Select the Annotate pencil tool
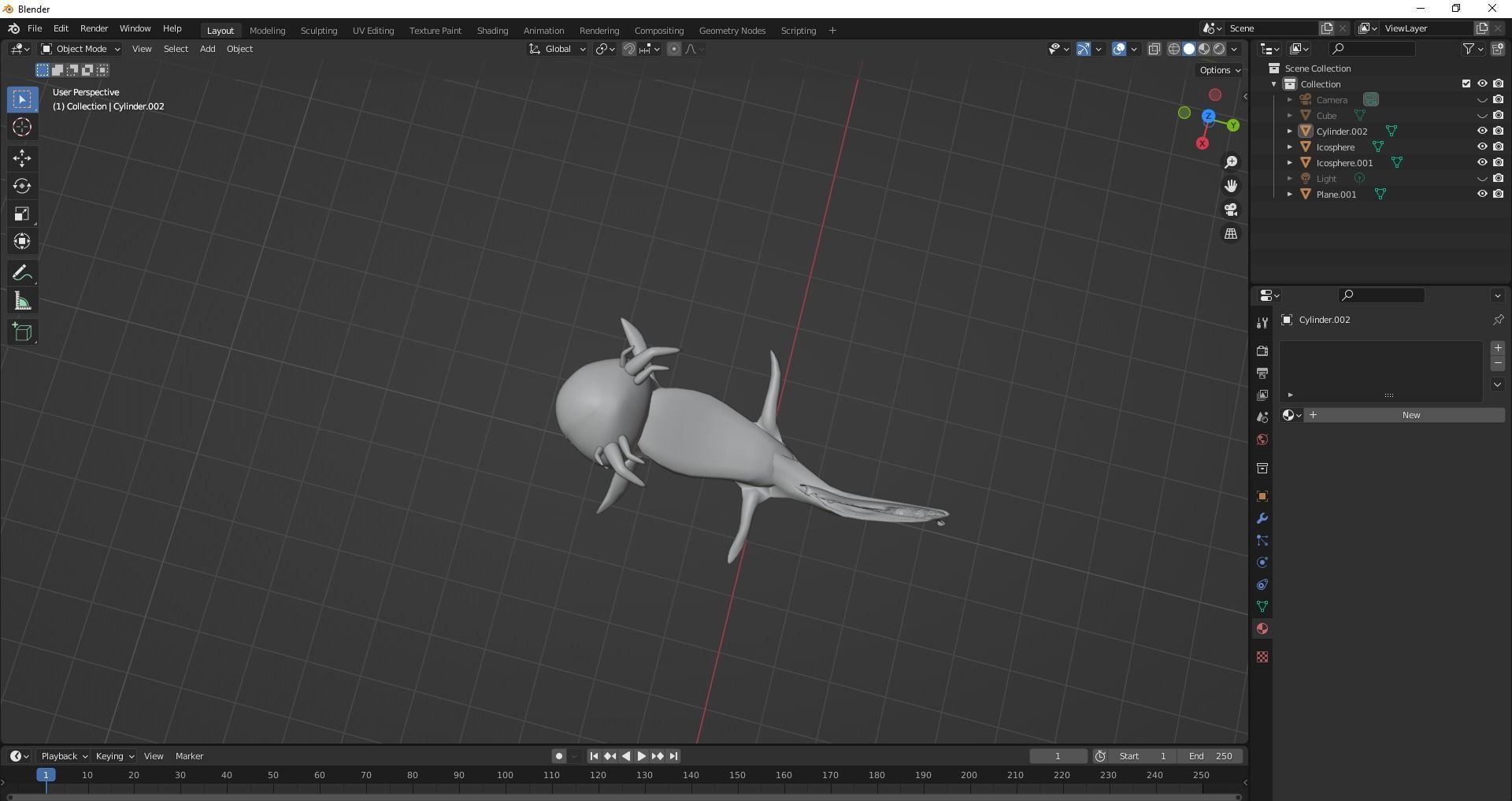The image size is (1512, 801). point(22,273)
